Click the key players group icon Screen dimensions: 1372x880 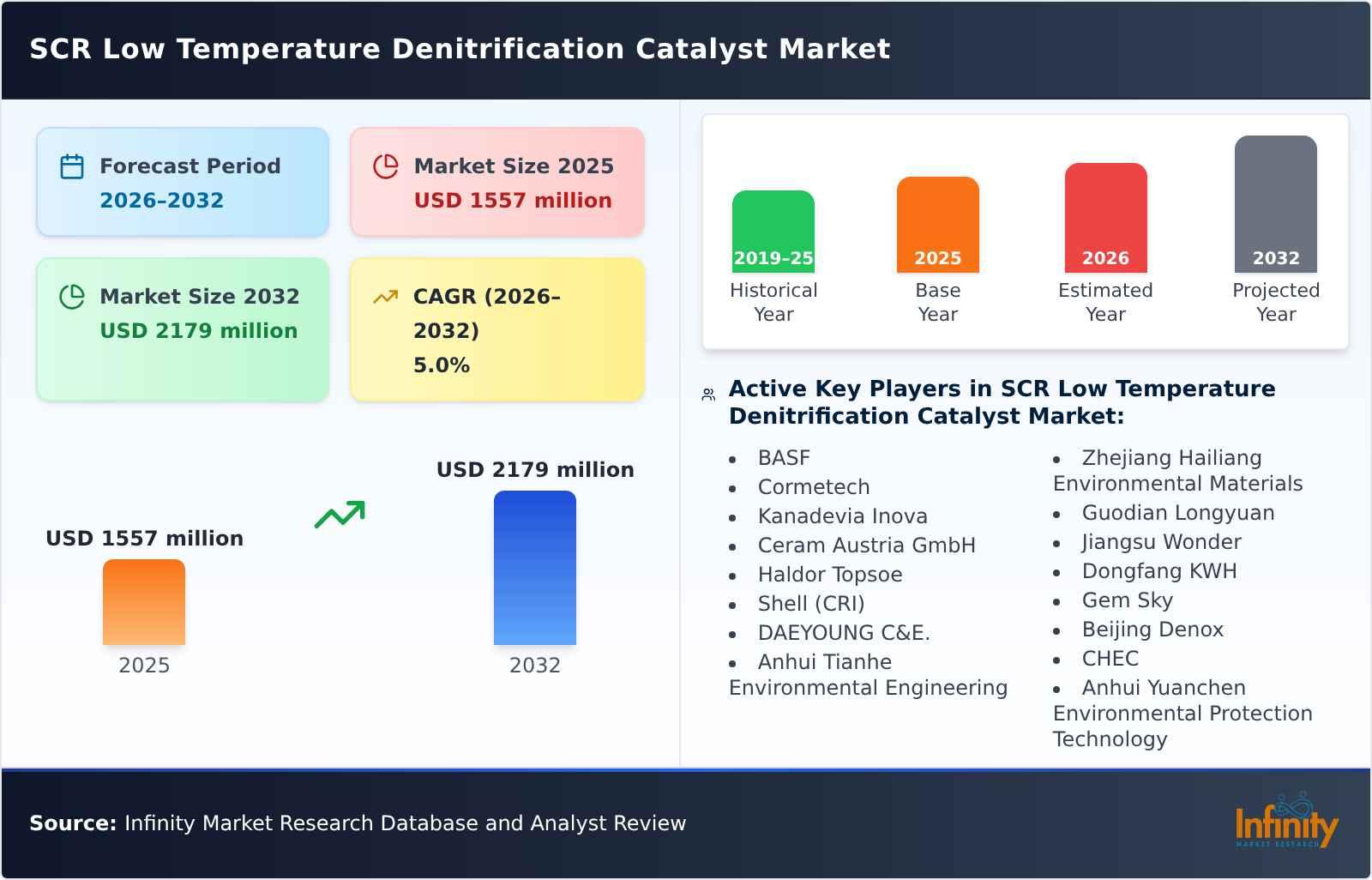click(707, 393)
